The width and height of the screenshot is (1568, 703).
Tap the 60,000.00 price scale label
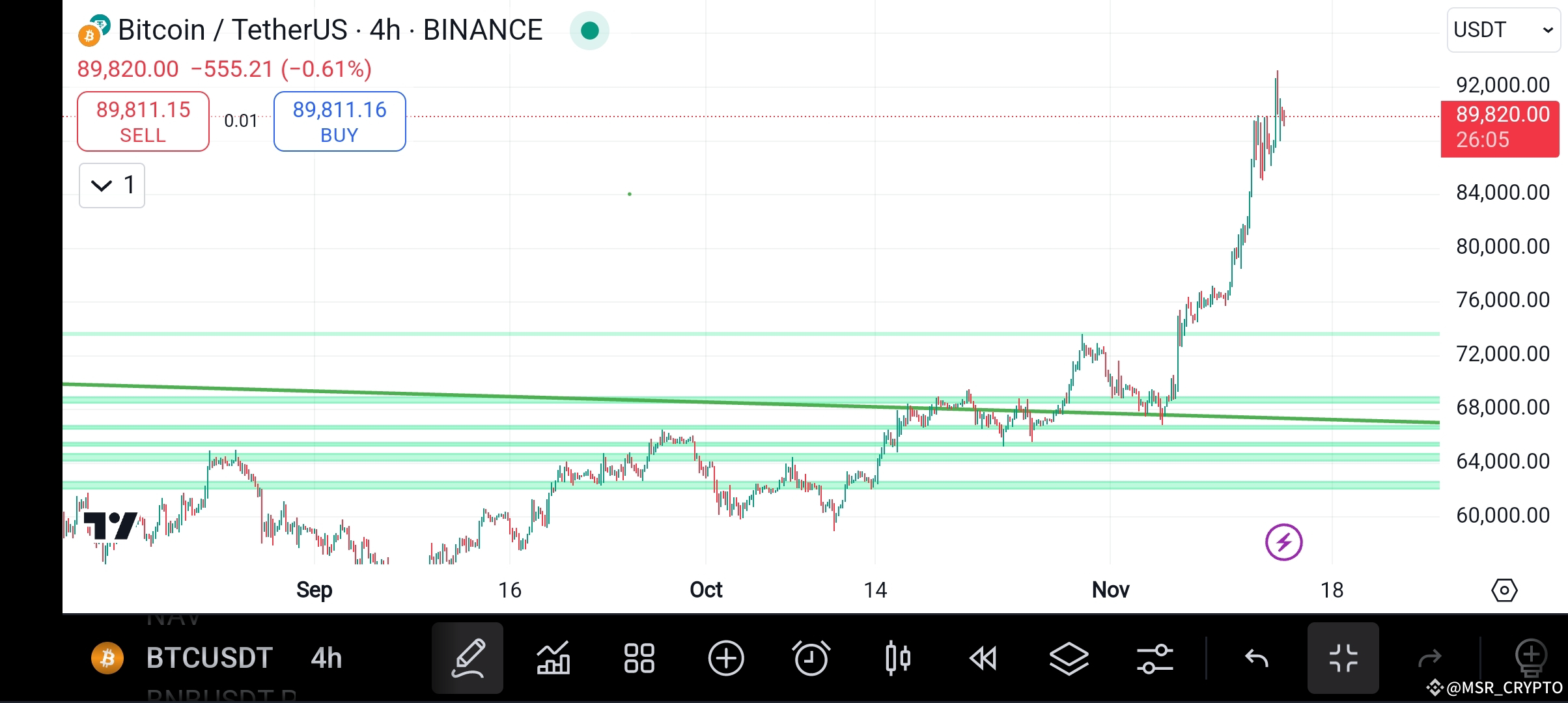pyautogui.click(x=1503, y=515)
